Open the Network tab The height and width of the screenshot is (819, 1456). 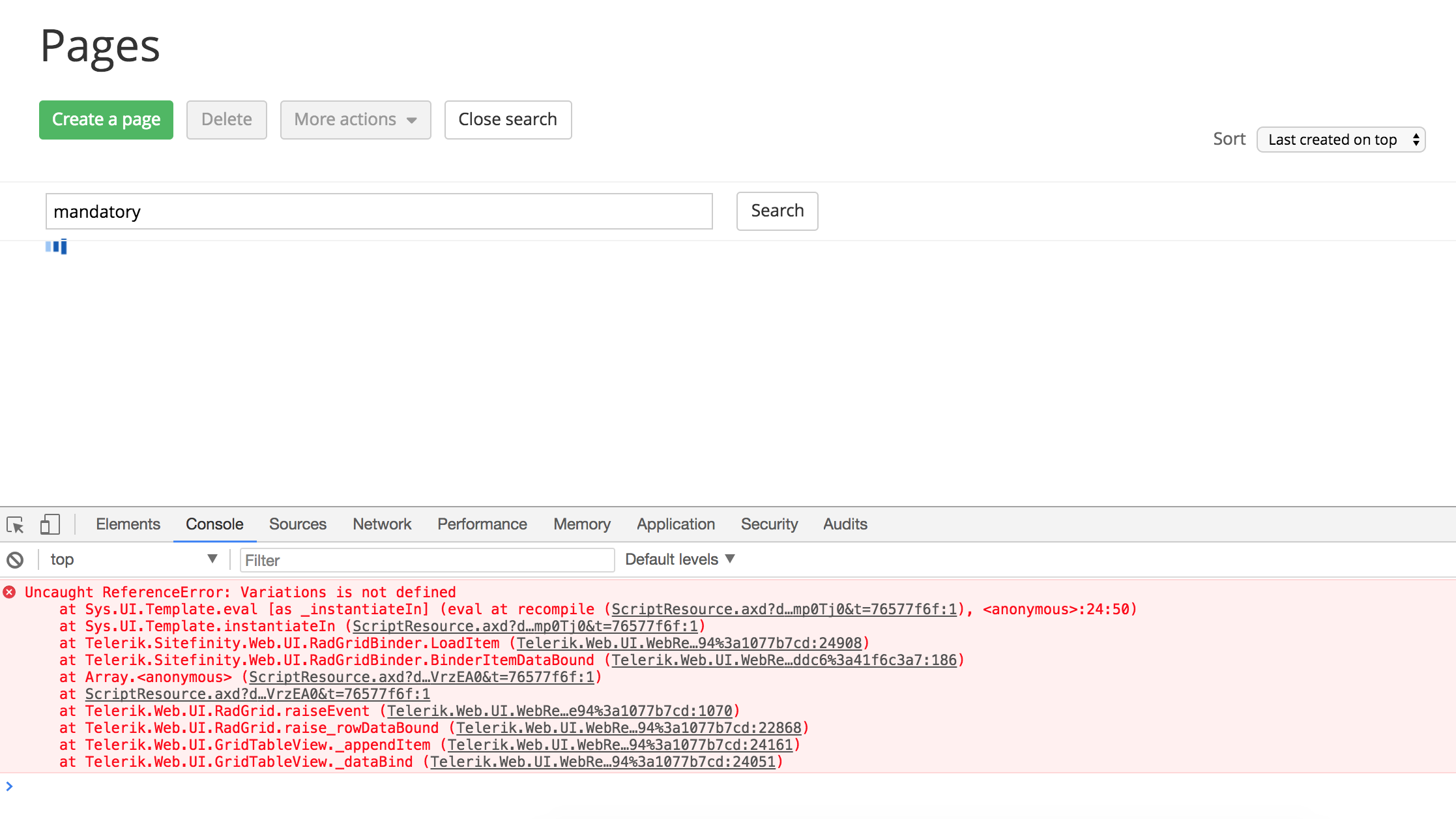382,524
